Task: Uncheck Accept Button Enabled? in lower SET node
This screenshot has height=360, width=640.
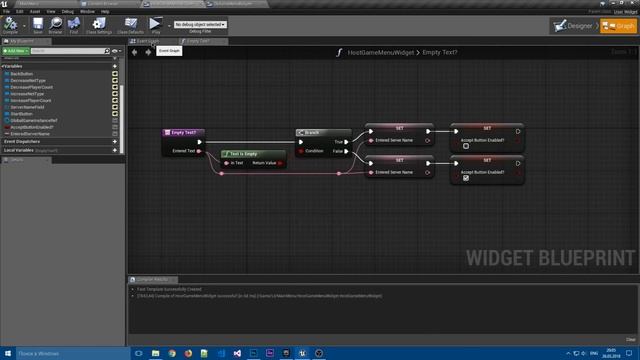Action: pyautogui.click(x=466, y=178)
